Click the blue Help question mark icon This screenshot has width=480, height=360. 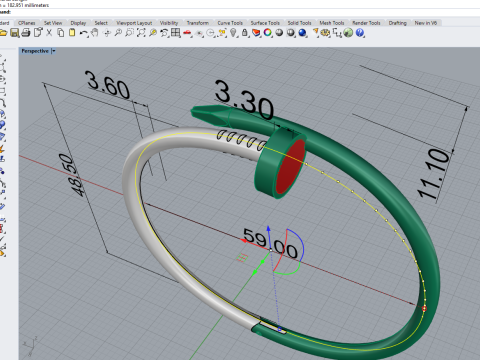pyautogui.click(x=360, y=33)
